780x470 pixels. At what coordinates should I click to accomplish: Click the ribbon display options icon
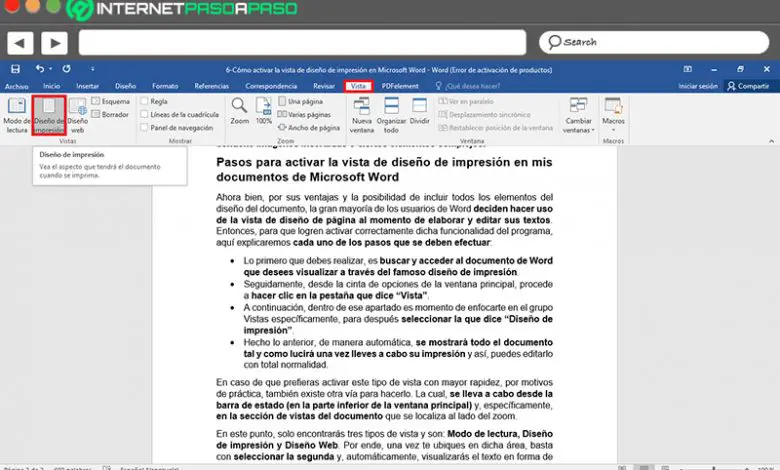pyautogui.click(x=687, y=69)
